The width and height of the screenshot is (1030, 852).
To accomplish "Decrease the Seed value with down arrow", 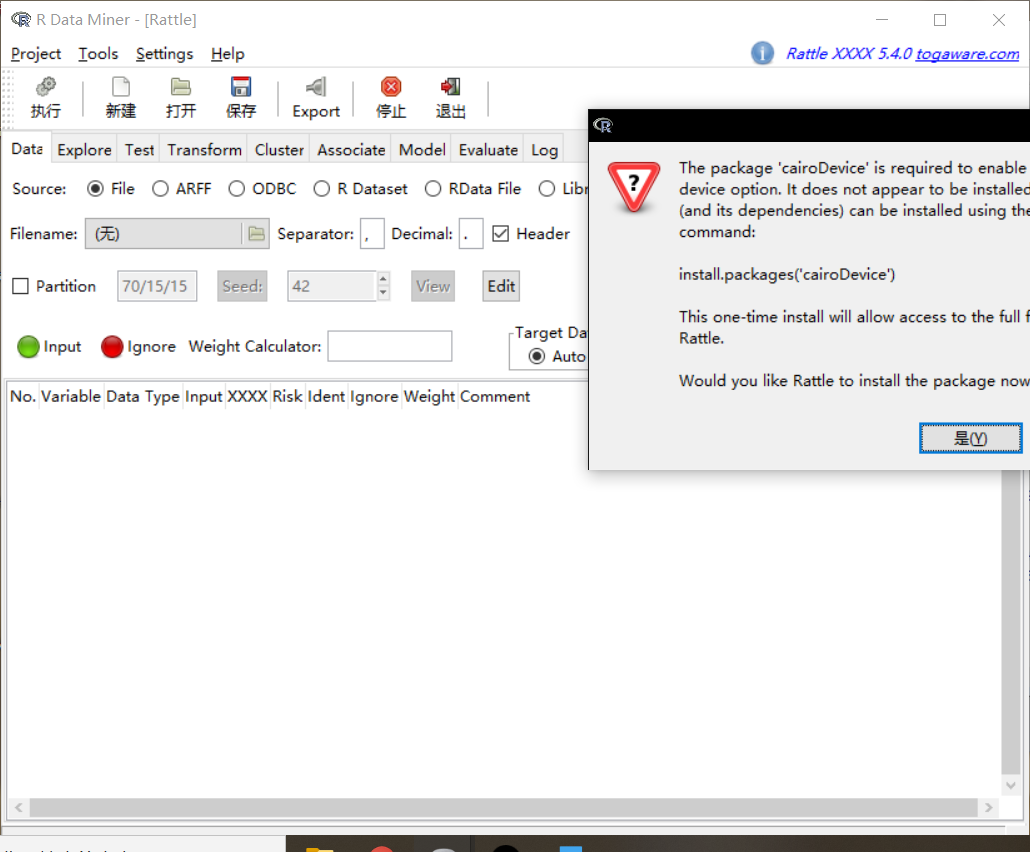I will 384,294.
